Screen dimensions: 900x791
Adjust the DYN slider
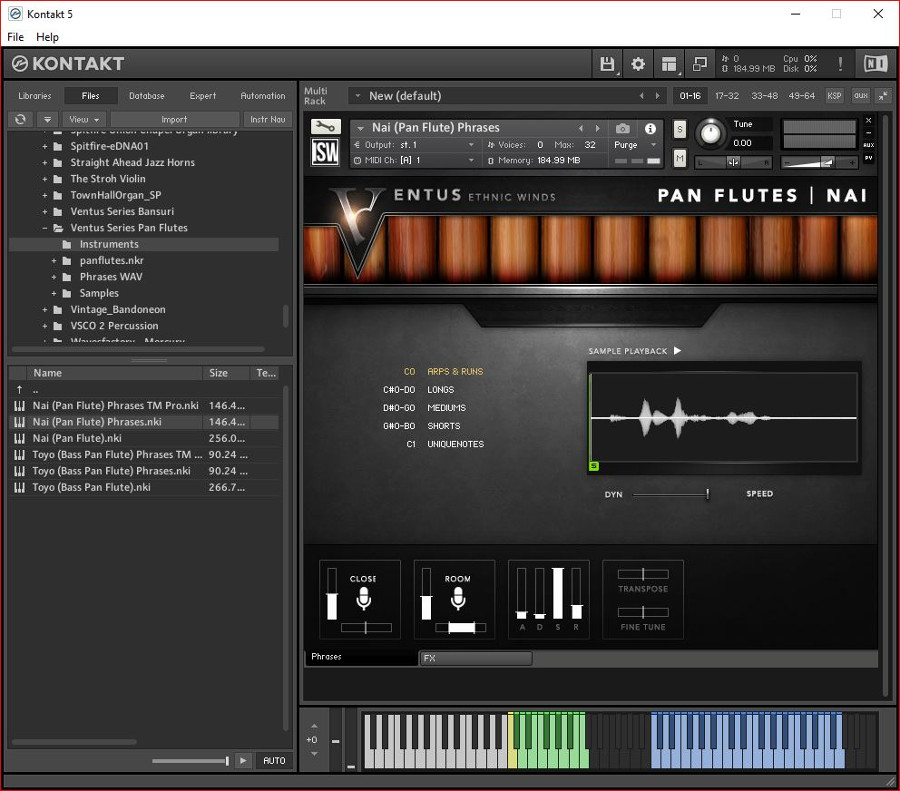[670, 494]
